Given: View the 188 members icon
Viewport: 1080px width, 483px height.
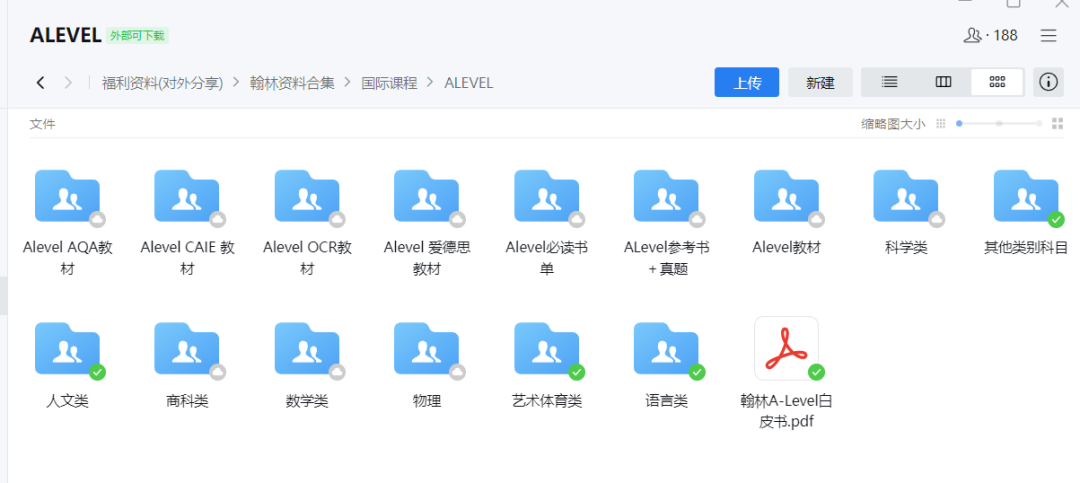Looking at the screenshot, I should click(x=972, y=36).
